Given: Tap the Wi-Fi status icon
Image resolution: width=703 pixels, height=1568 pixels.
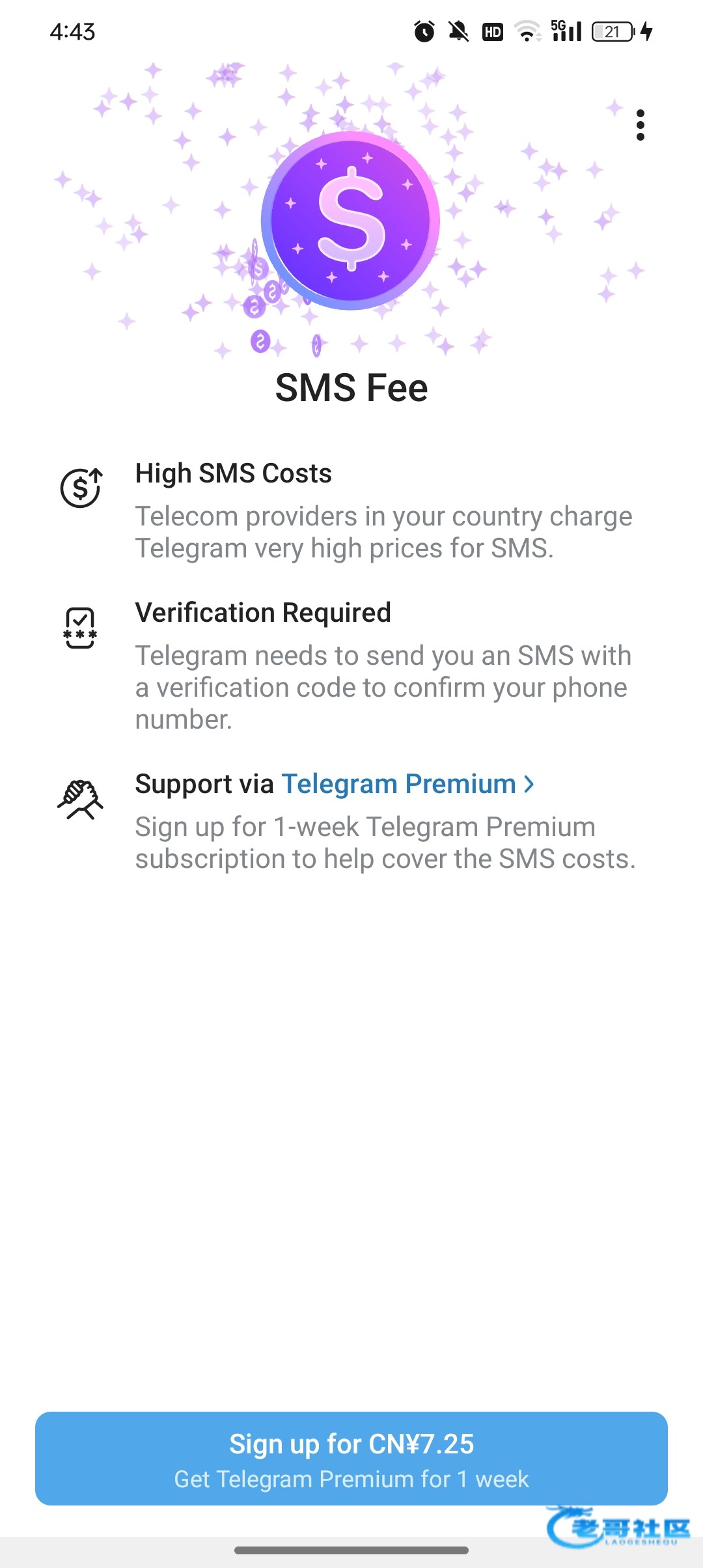Looking at the screenshot, I should (x=527, y=31).
